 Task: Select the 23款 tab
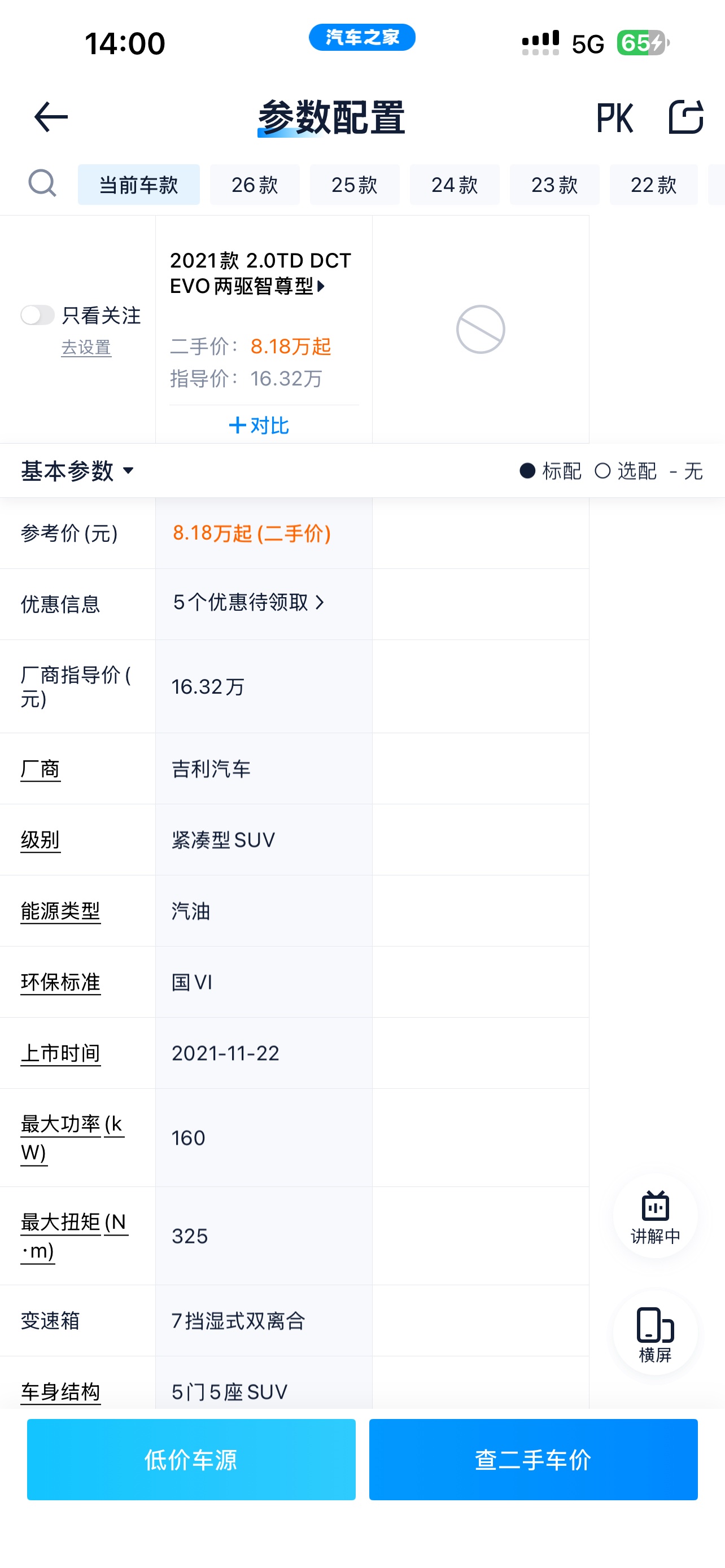pyautogui.click(x=554, y=185)
